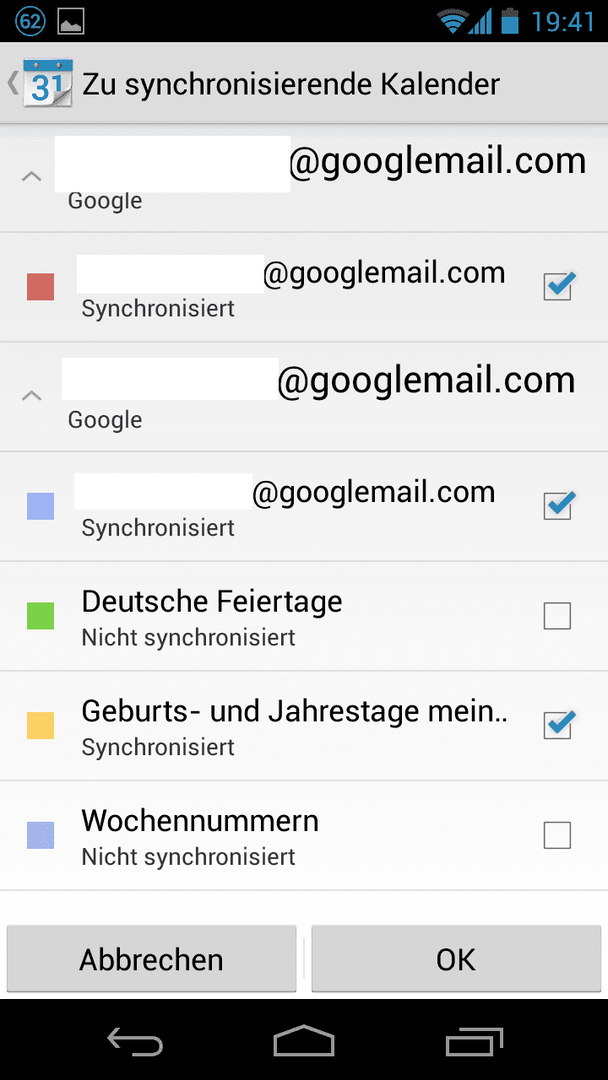Collapse the second Google account chevron
The width and height of the screenshot is (608, 1080).
32,396
